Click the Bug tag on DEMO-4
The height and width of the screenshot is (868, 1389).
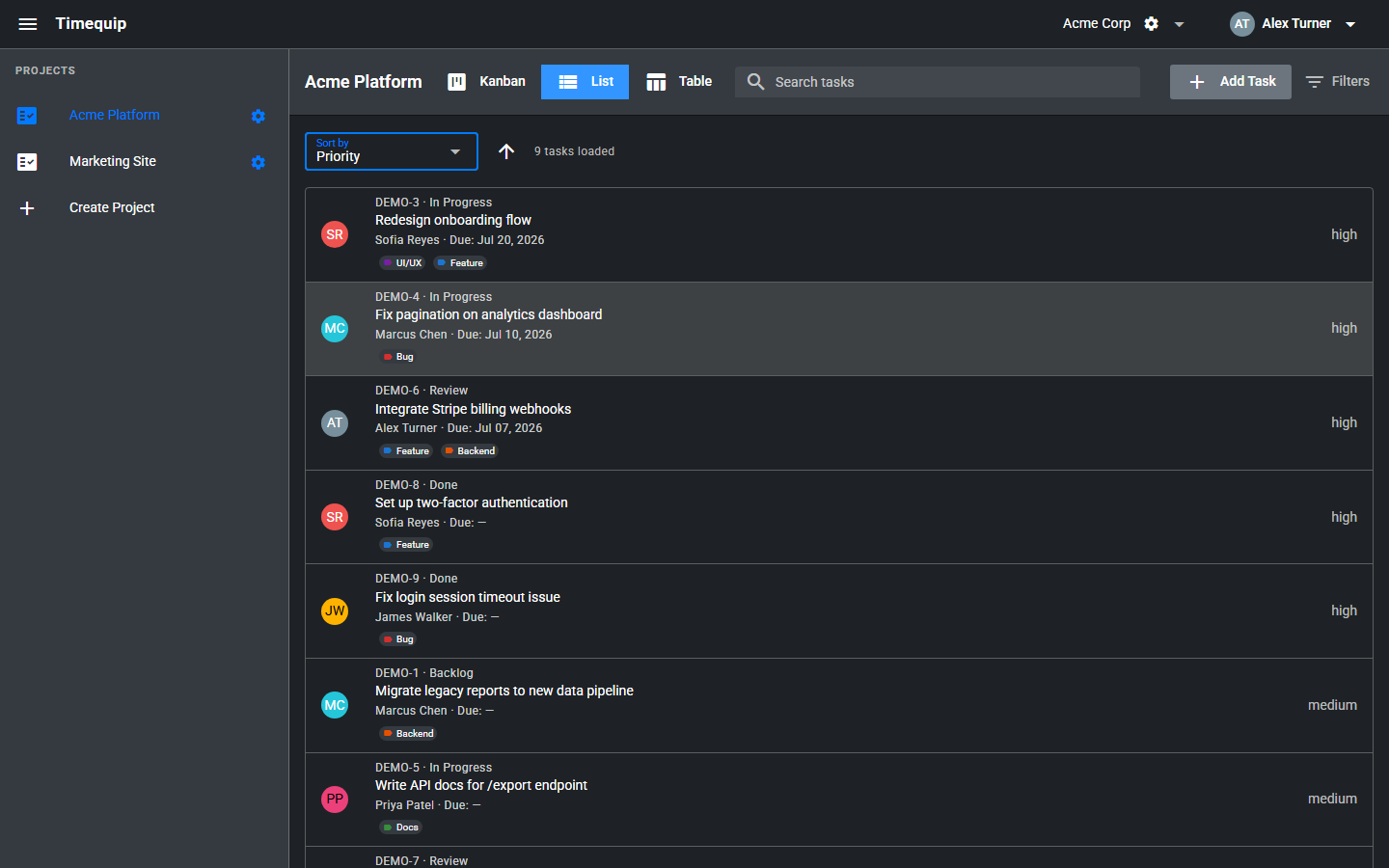(398, 357)
